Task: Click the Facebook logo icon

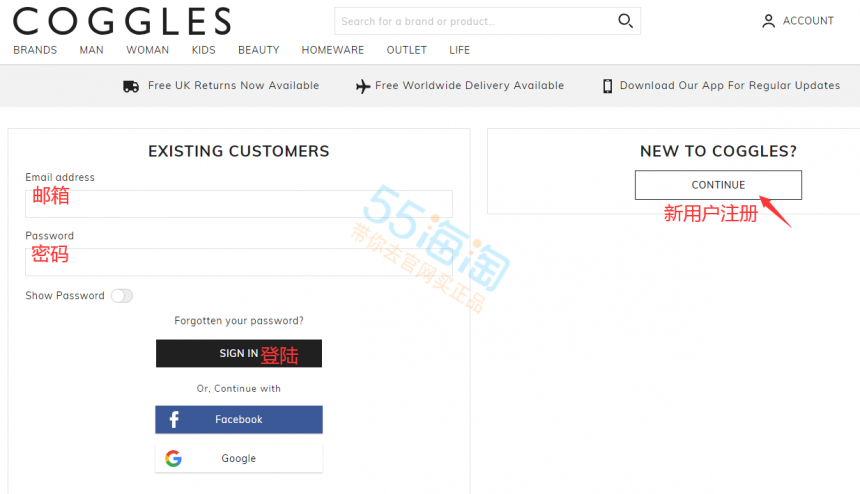Action: (x=174, y=419)
